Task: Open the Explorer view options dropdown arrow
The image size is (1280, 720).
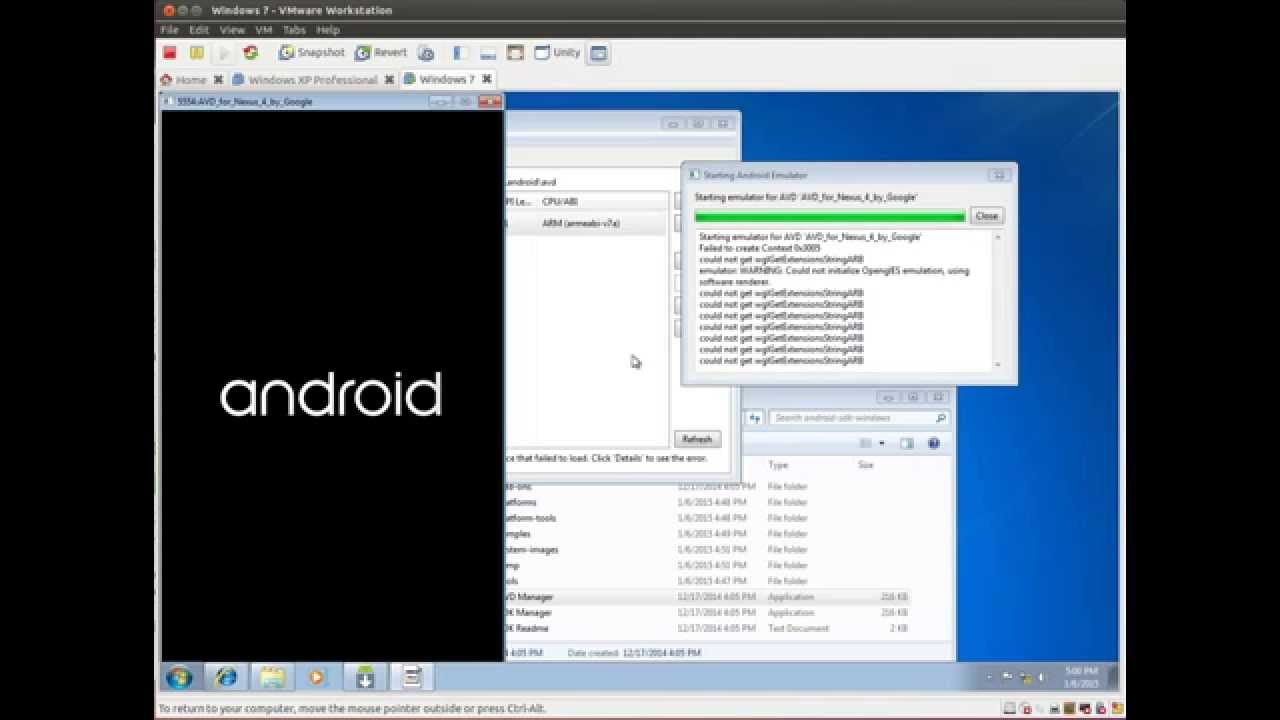Action: coord(880,444)
